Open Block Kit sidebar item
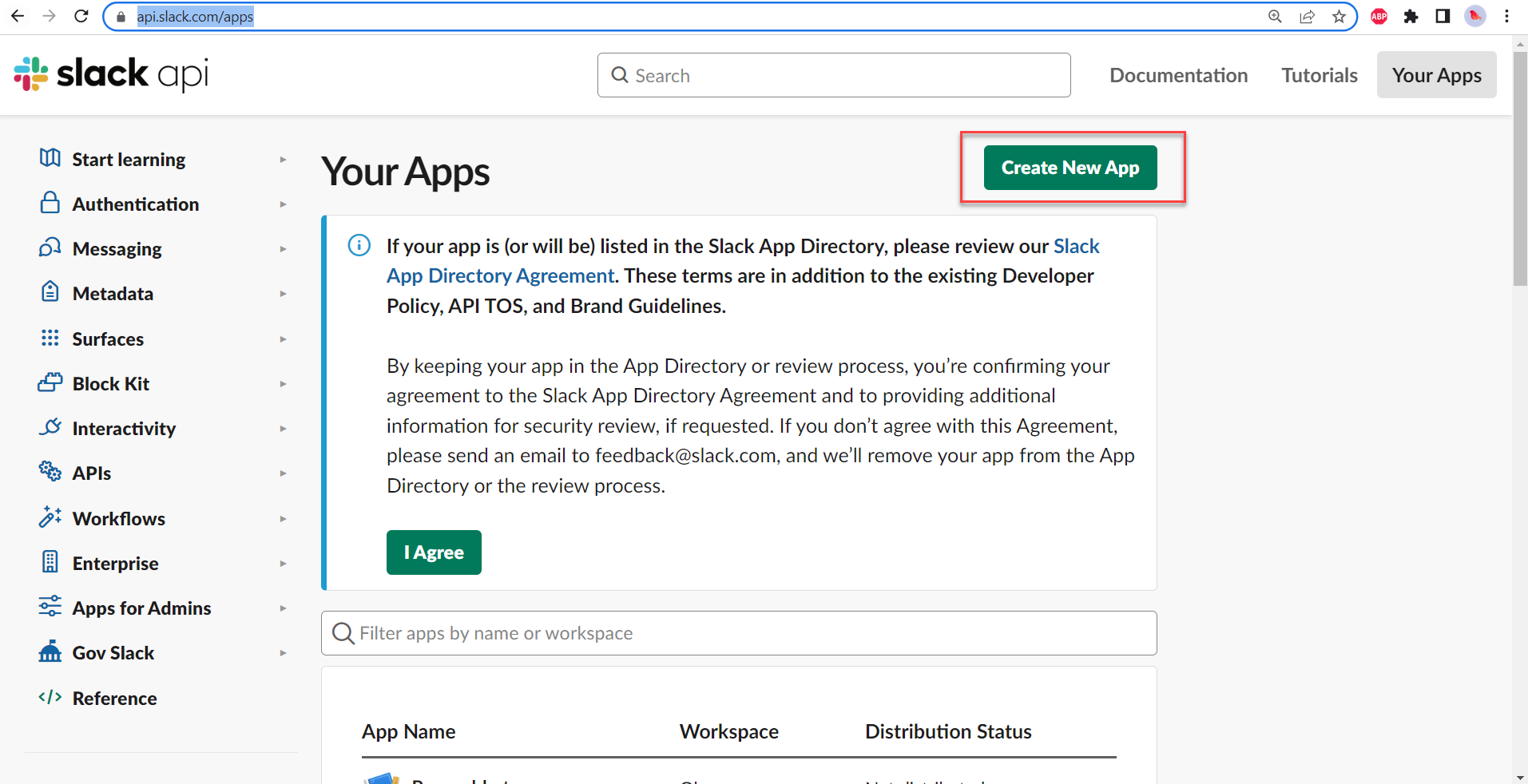Viewport: 1528px width, 784px height. pos(111,384)
